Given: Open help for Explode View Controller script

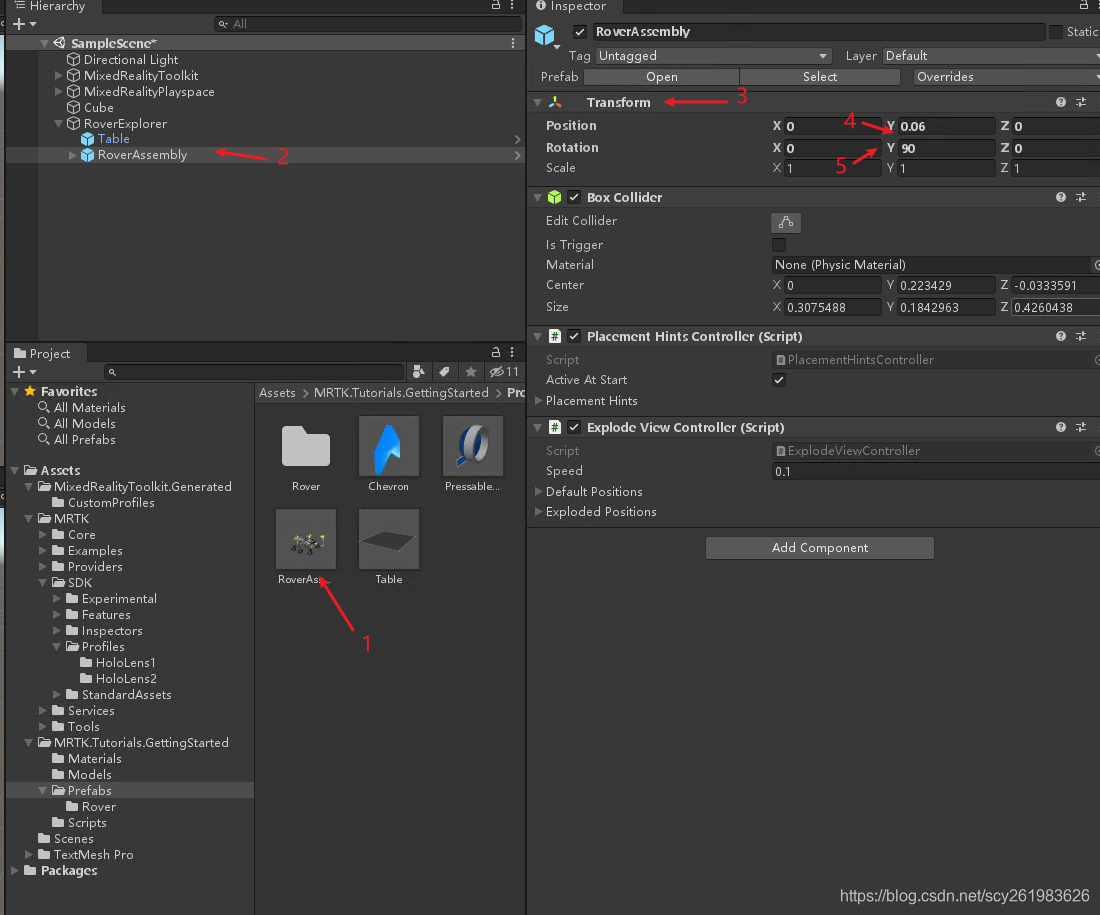Looking at the screenshot, I should point(1060,427).
